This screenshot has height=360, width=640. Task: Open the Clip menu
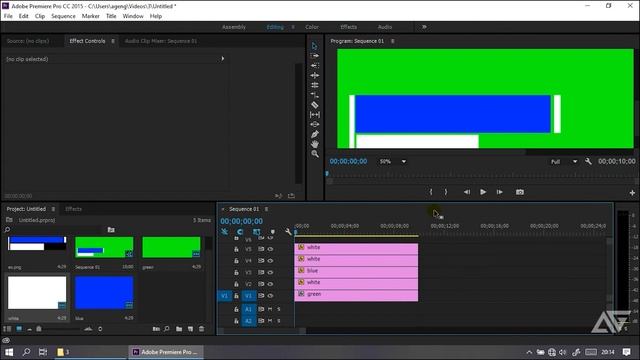pos(40,16)
